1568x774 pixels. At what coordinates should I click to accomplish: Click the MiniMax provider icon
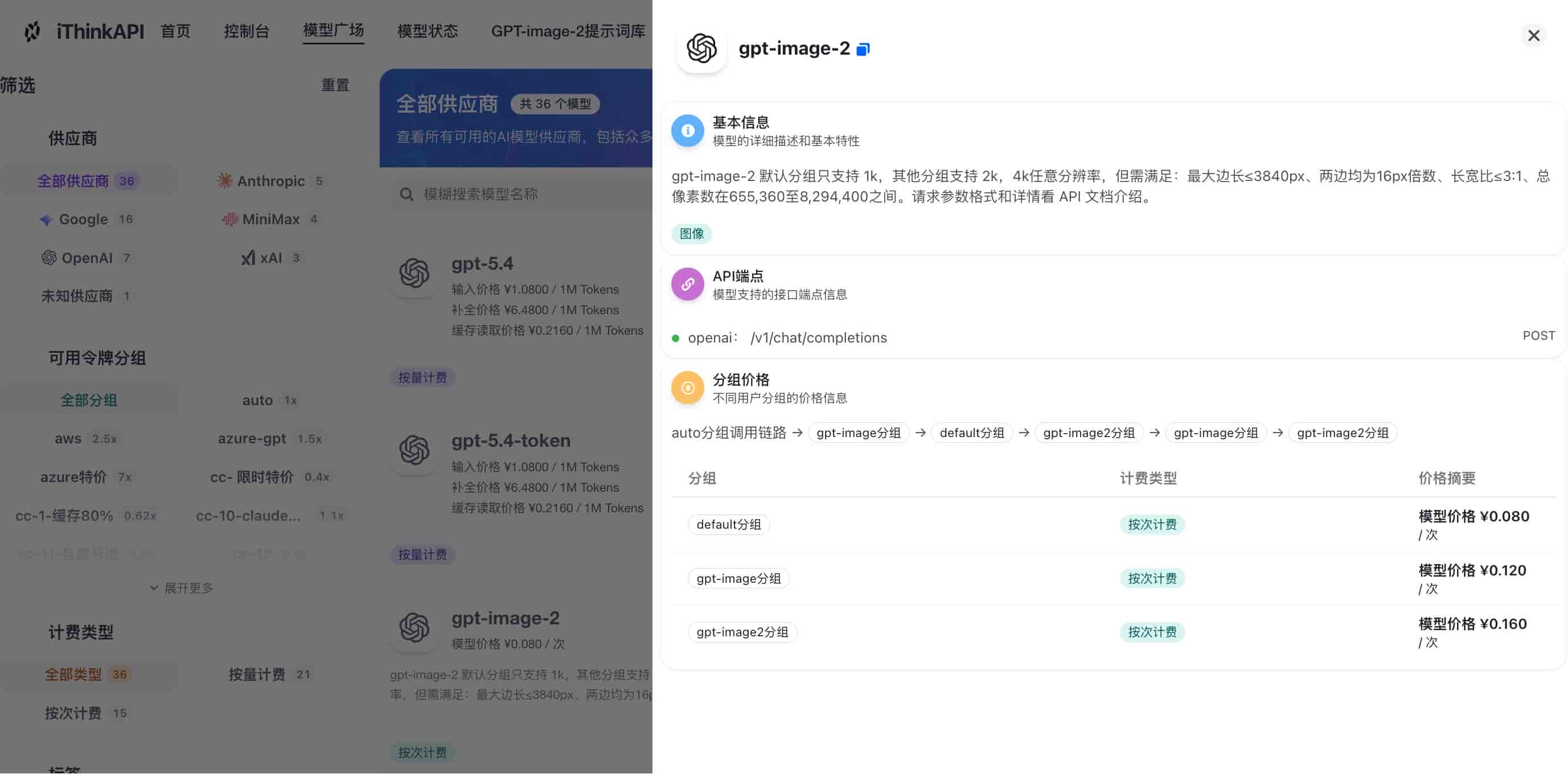point(229,219)
